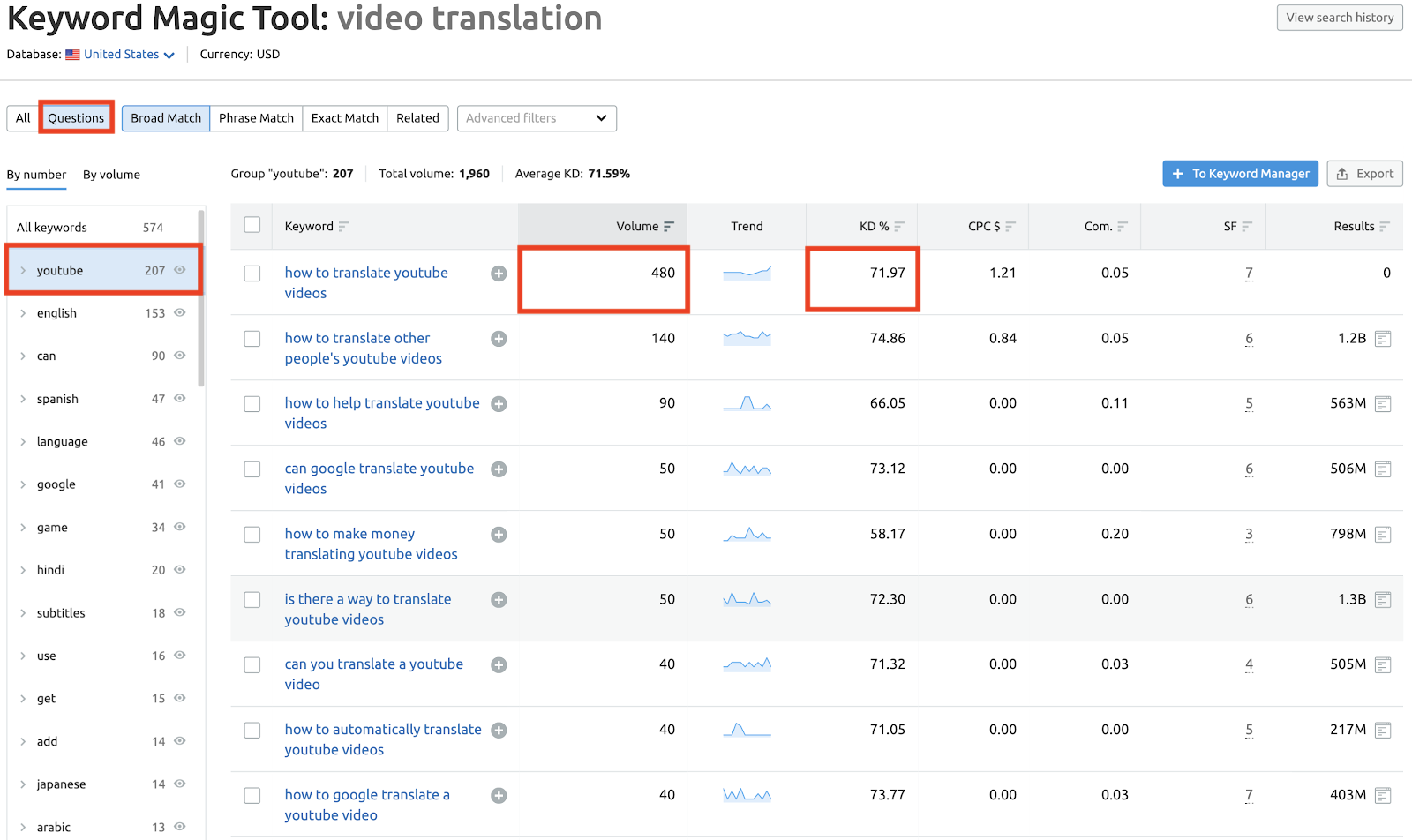Sort the Results column using its filter icon

(x=1385, y=227)
